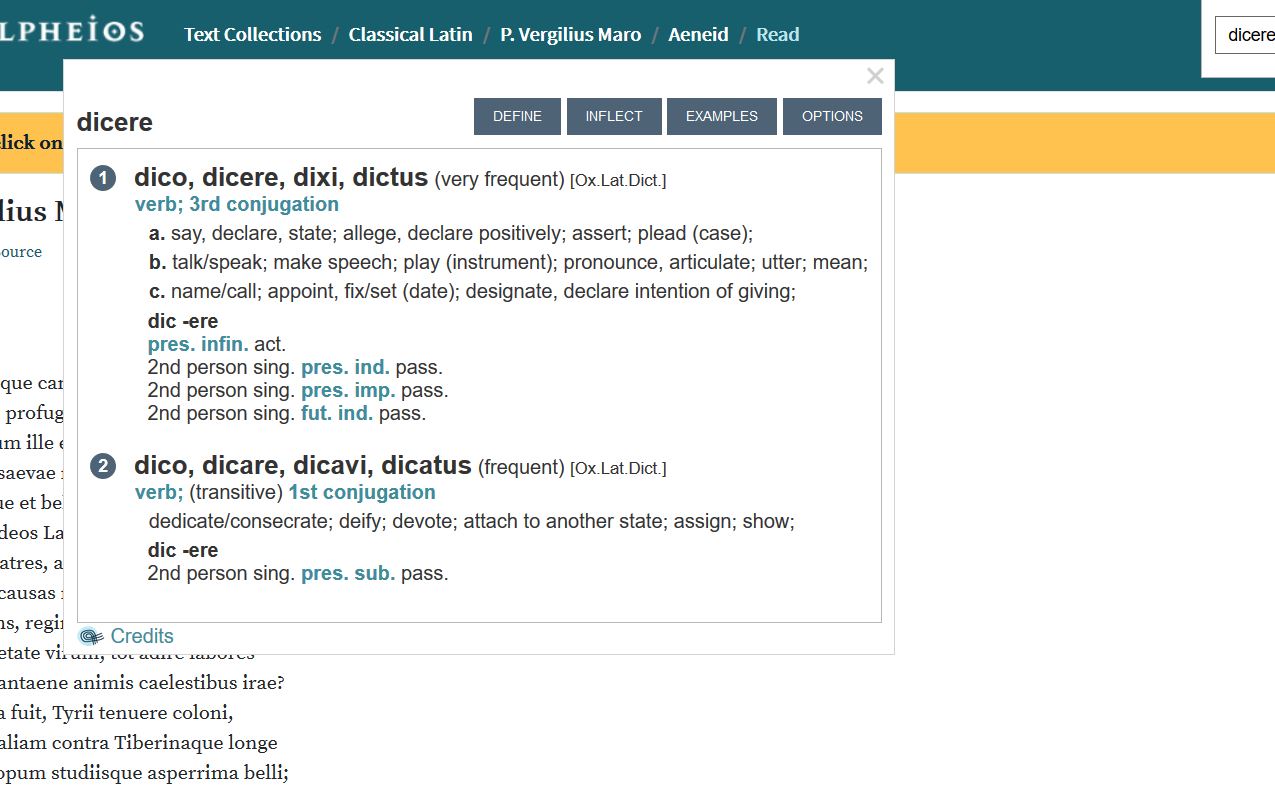Select entry number 1 badge for dico, dicere

point(102,178)
